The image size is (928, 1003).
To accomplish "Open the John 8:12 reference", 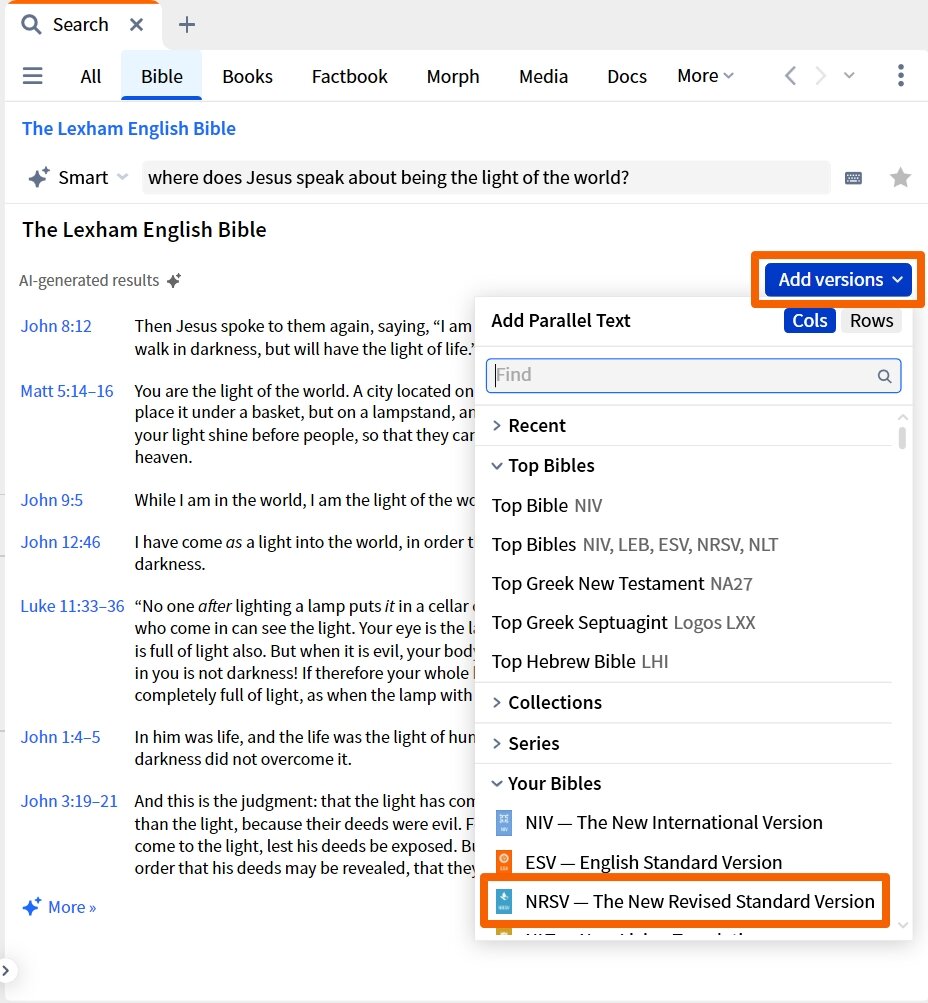I will pos(56,326).
